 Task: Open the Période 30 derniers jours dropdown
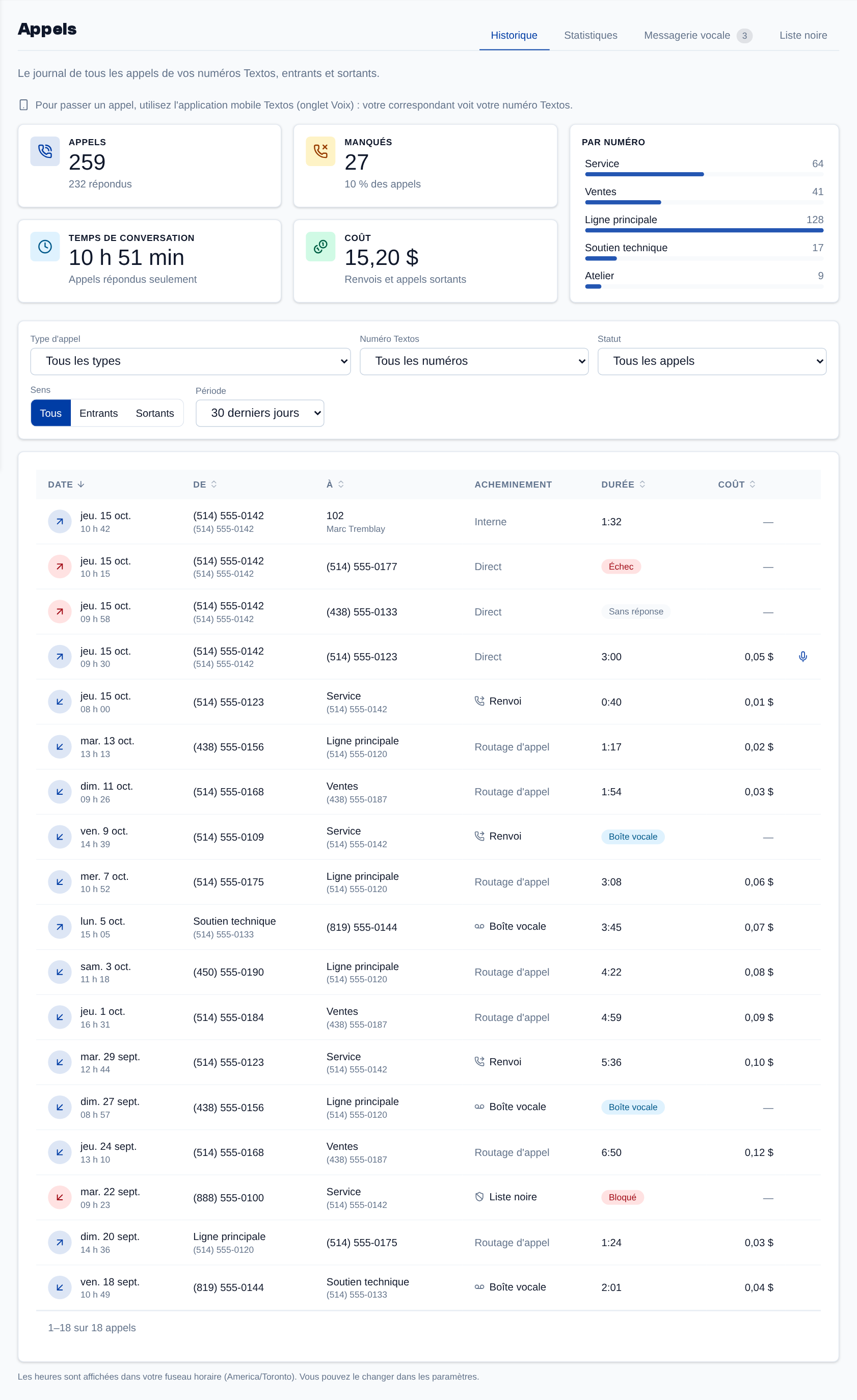(x=260, y=413)
